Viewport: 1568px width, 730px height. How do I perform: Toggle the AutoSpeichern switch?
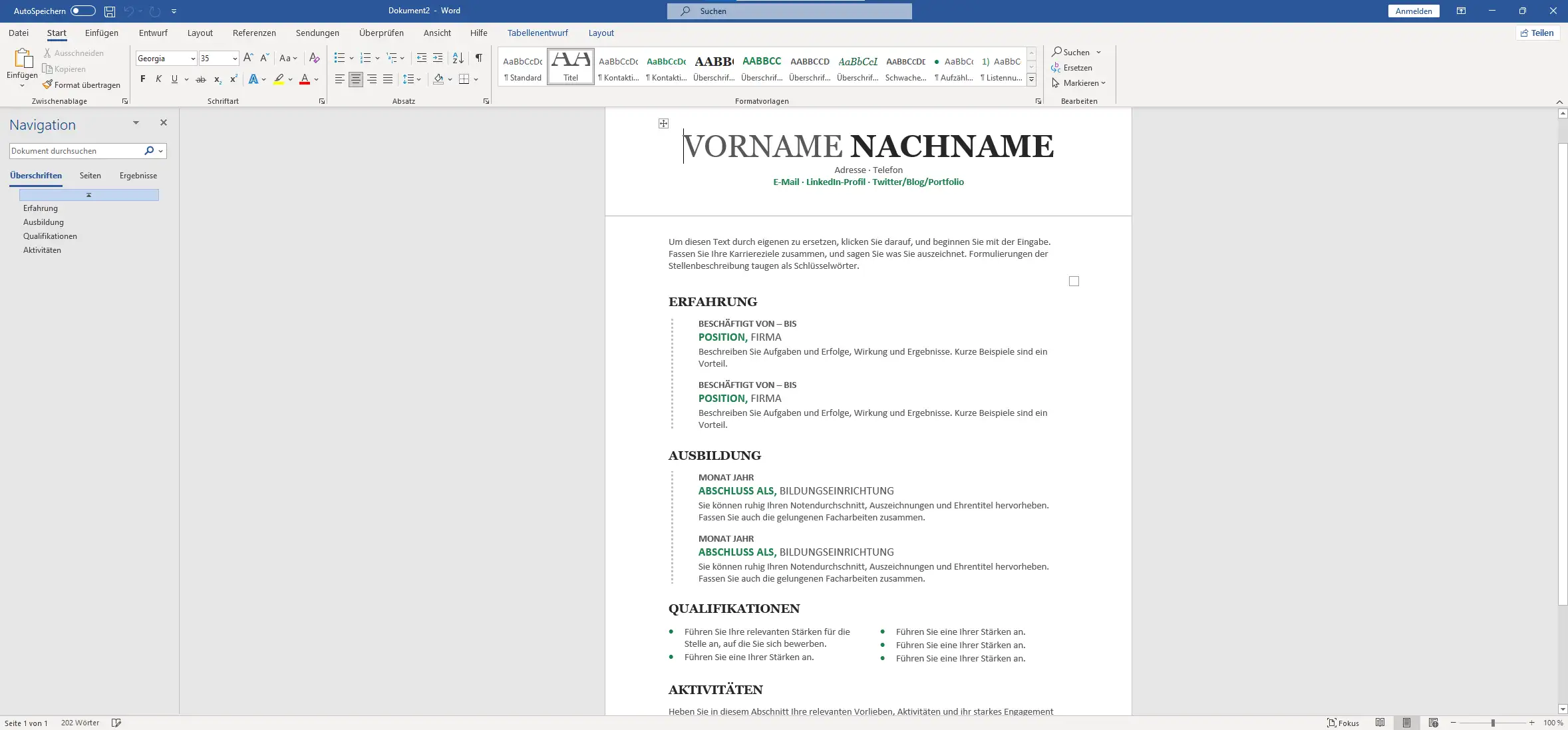tap(83, 11)
